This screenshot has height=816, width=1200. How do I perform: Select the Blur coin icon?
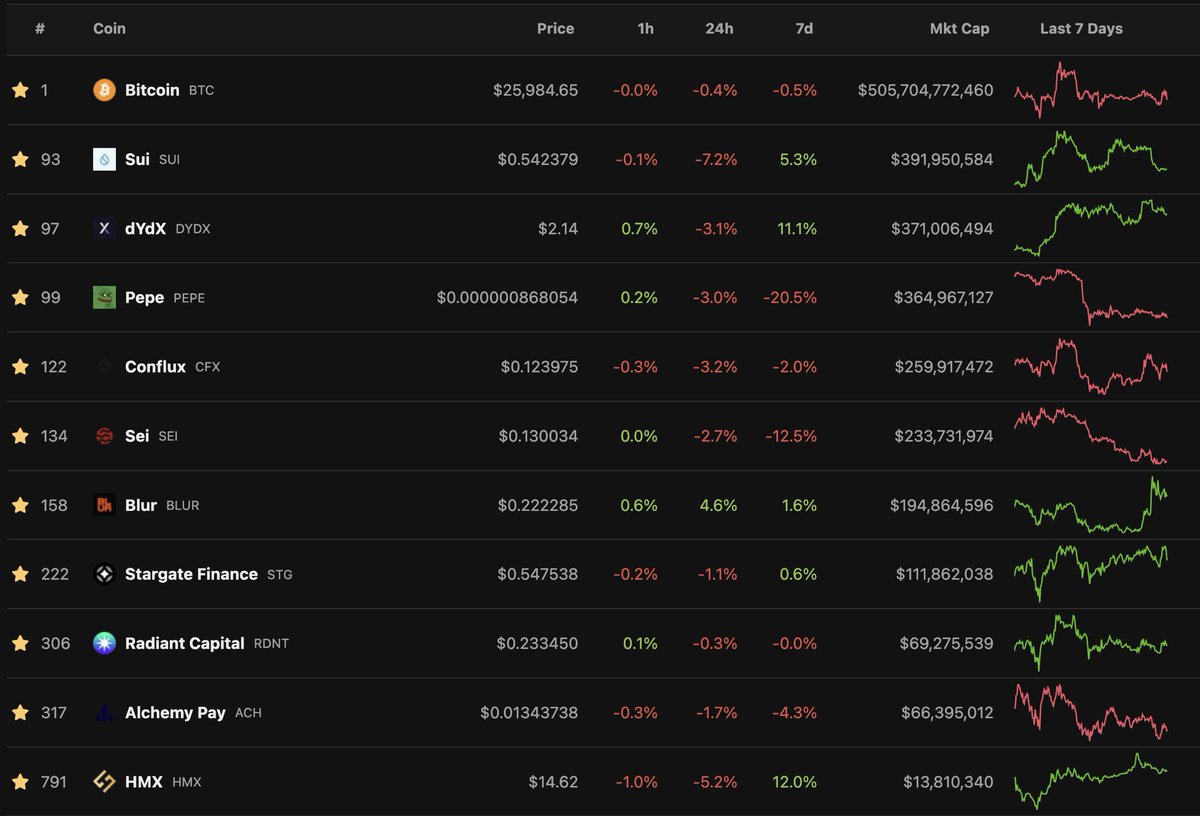coord(104,504)
